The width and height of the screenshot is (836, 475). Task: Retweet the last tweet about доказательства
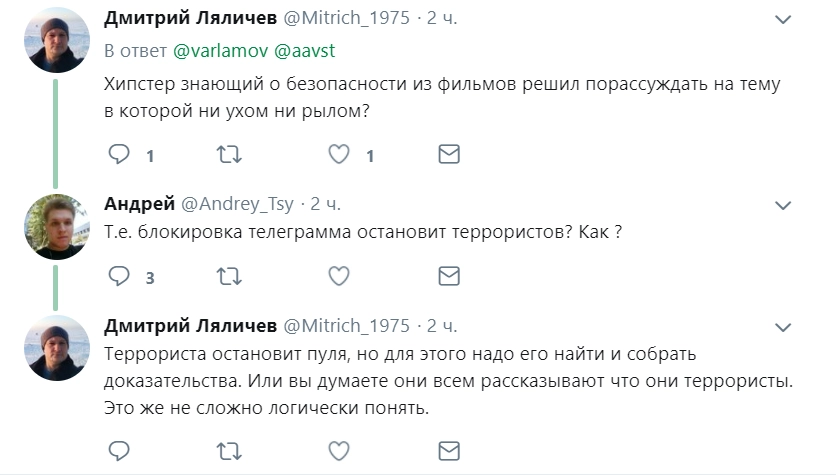[x=229, y=449]
